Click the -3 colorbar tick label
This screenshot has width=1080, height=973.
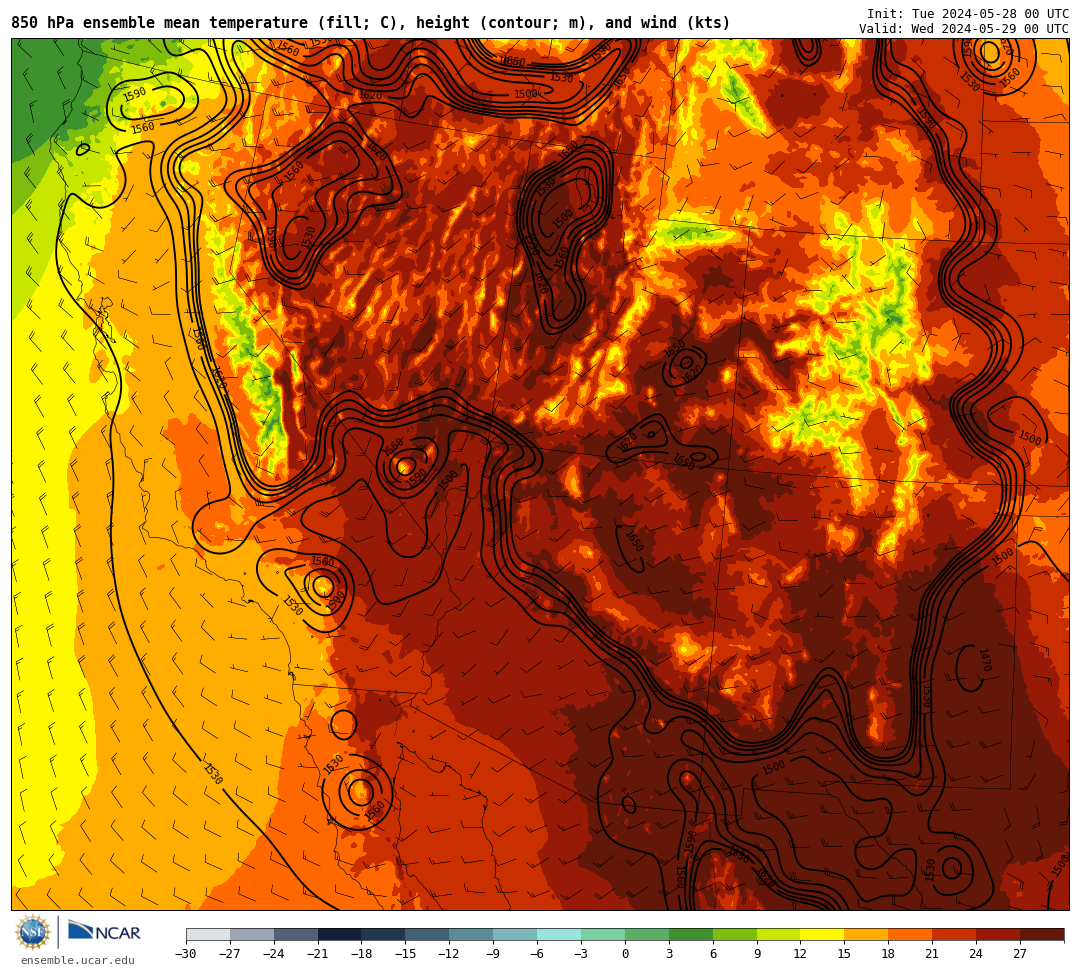[x=581, y=954]
